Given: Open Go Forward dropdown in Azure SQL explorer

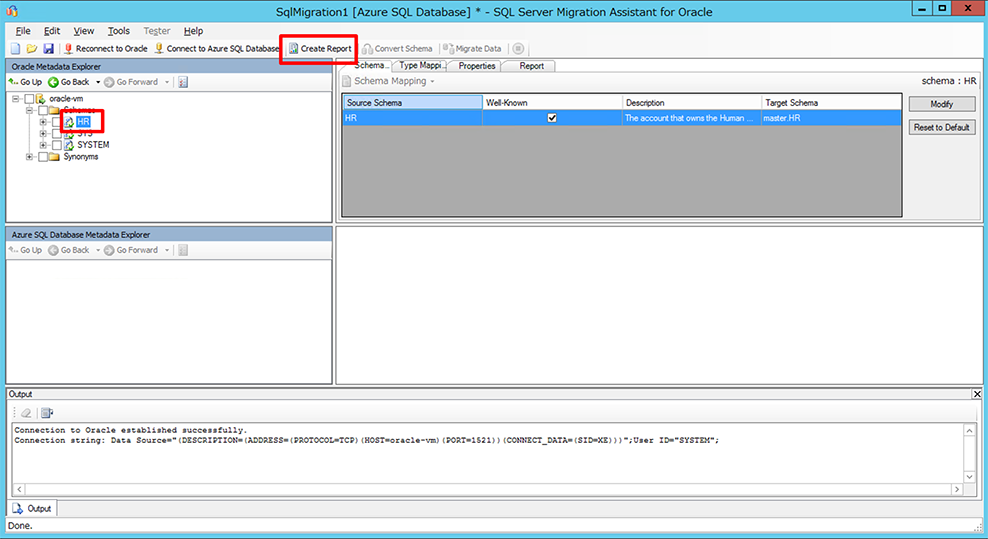Looking at the screenshot, I should point(167,250).
